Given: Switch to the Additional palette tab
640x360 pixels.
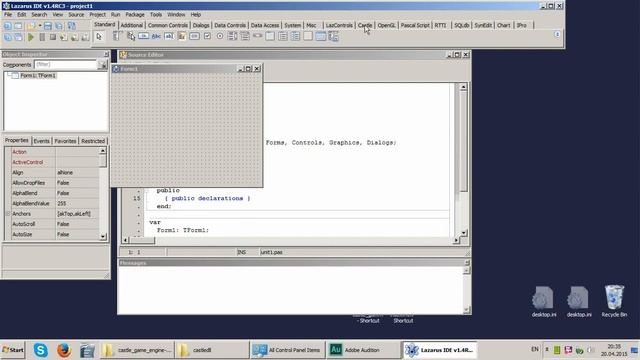Looking at the screenshot, I should pos(131,25).
